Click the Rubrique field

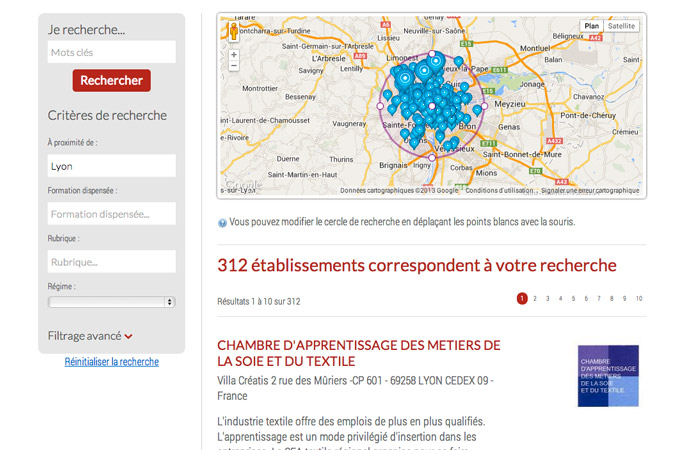pyautogui.click(x=112, y=262)
